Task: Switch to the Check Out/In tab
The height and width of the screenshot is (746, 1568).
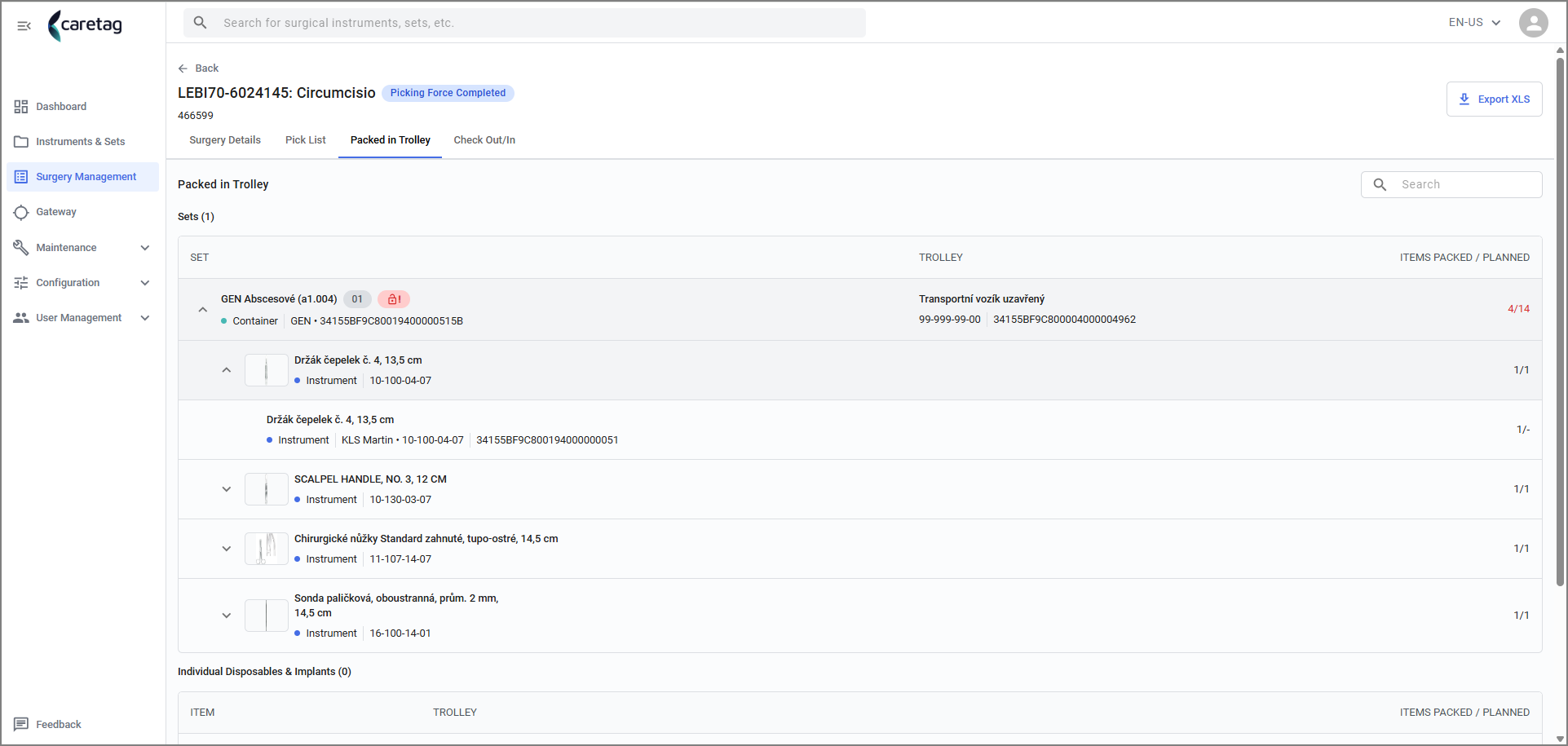Action: pyautogui.click(x=484, y=140)
